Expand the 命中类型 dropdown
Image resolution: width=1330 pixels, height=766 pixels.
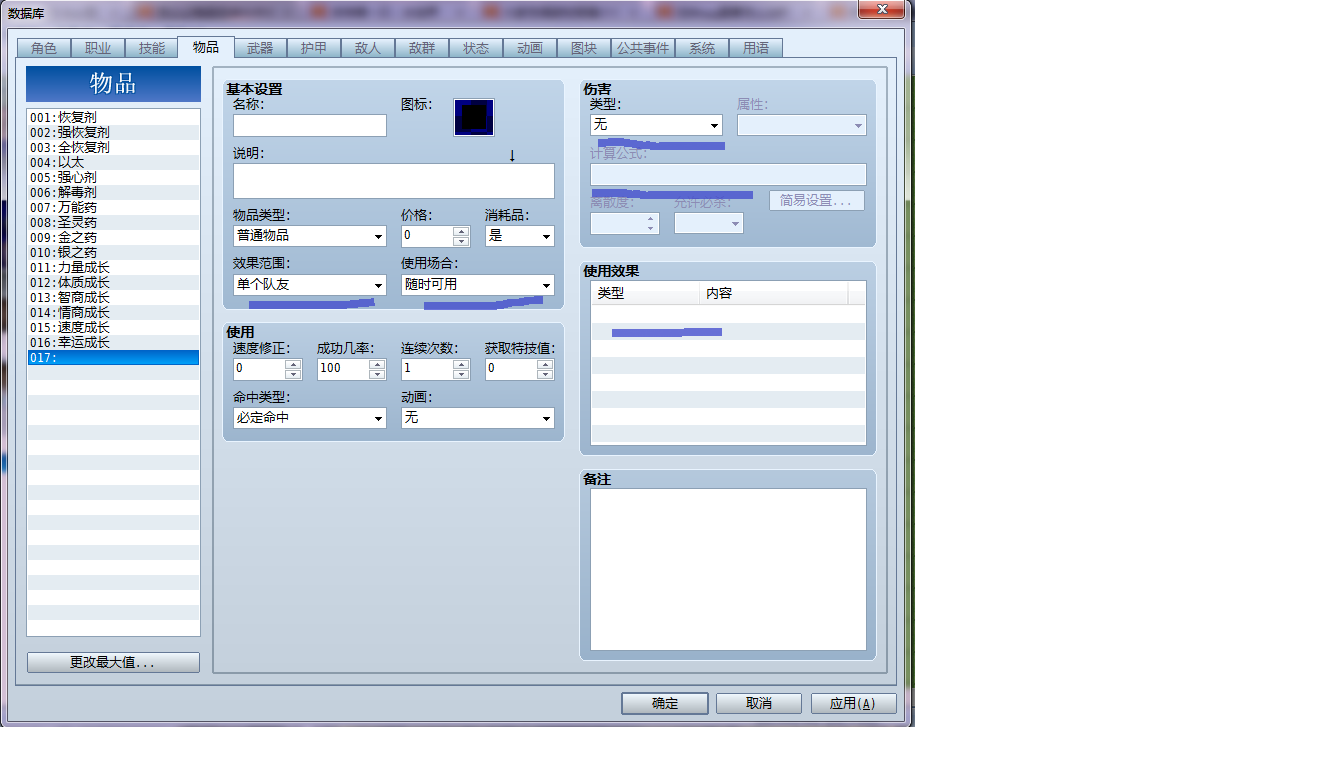pyautogui.click(x=310, y=418)
